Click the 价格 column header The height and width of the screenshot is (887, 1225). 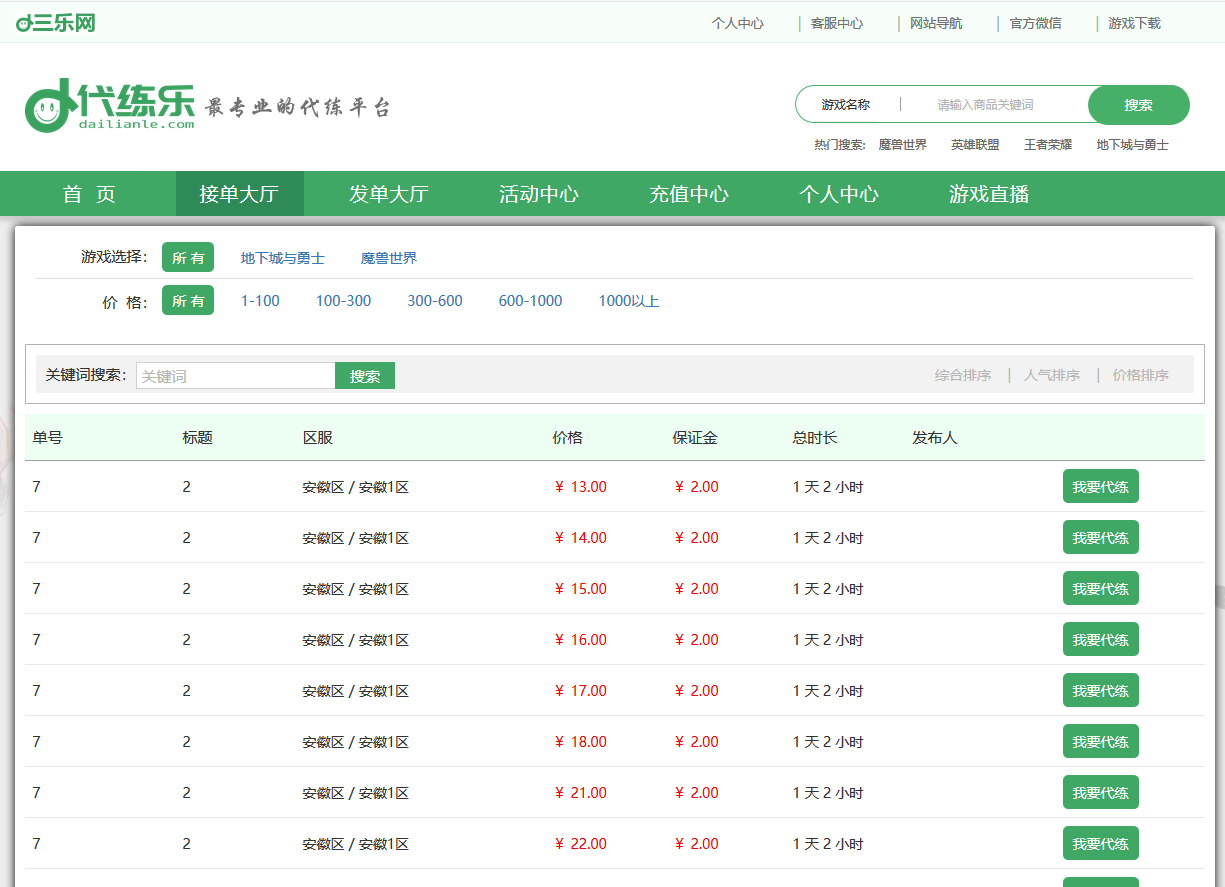[x=567, y=438]
